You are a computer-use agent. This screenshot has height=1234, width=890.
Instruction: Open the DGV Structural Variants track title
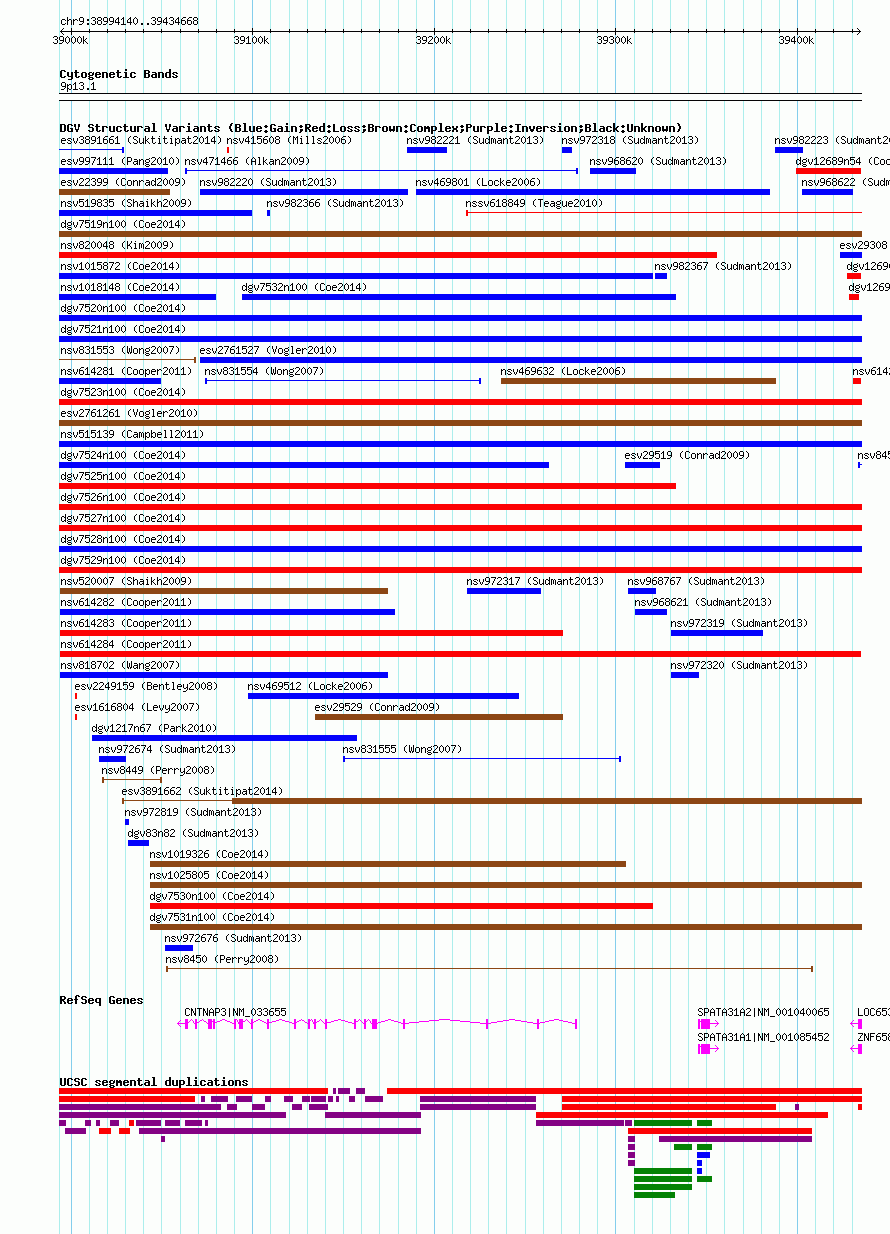pyautogui.click(x=371, y=128)
